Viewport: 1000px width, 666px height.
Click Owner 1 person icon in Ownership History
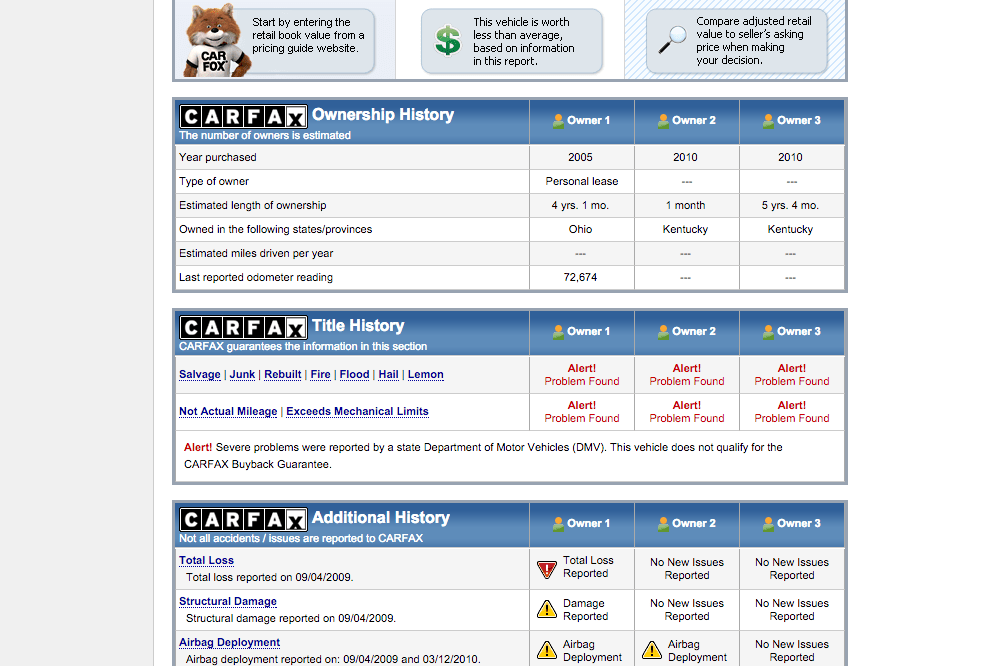pyautogui.click(x=558, y=121)
